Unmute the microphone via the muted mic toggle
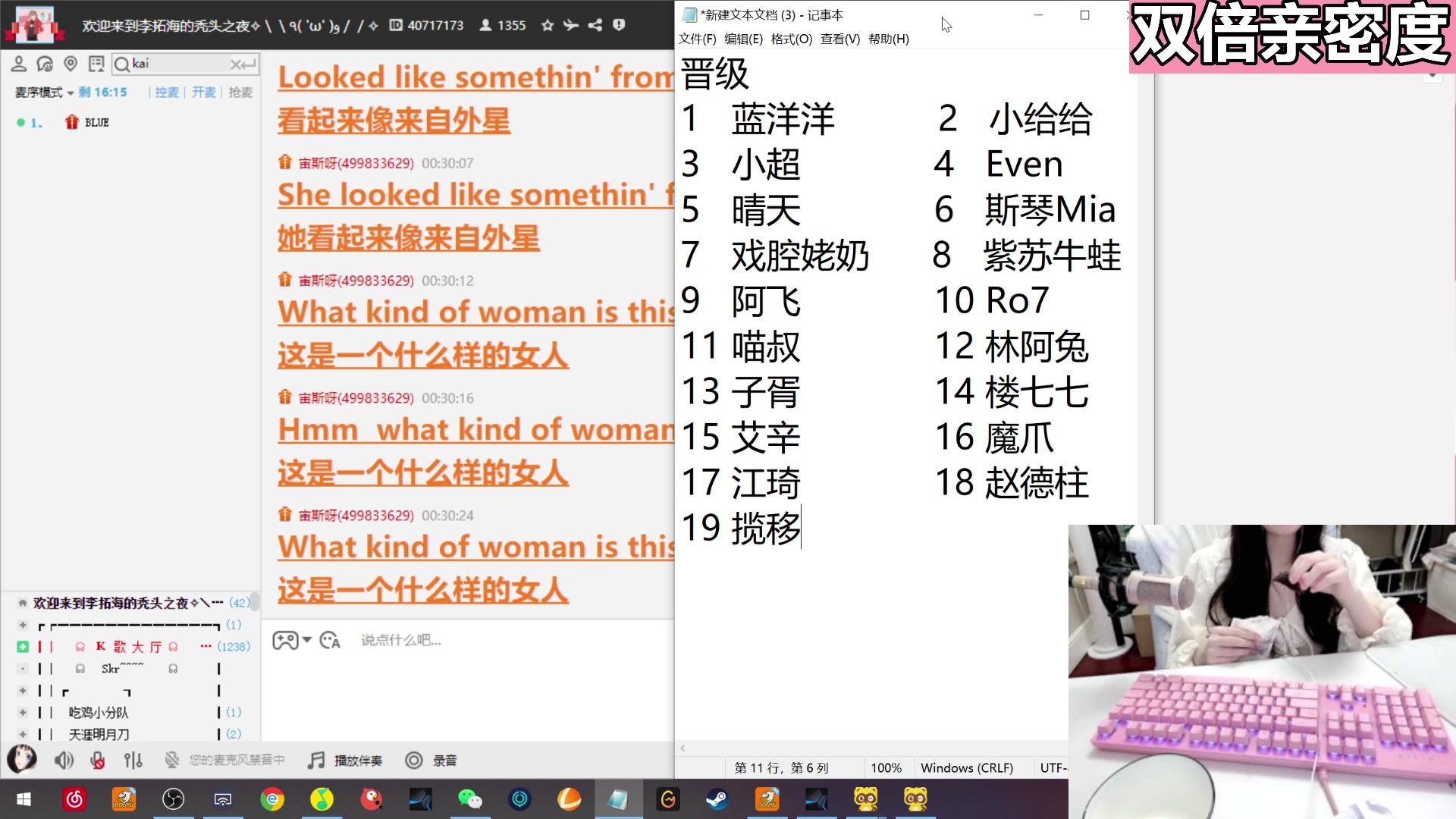Screen dimensions: 1456x819 96,761
